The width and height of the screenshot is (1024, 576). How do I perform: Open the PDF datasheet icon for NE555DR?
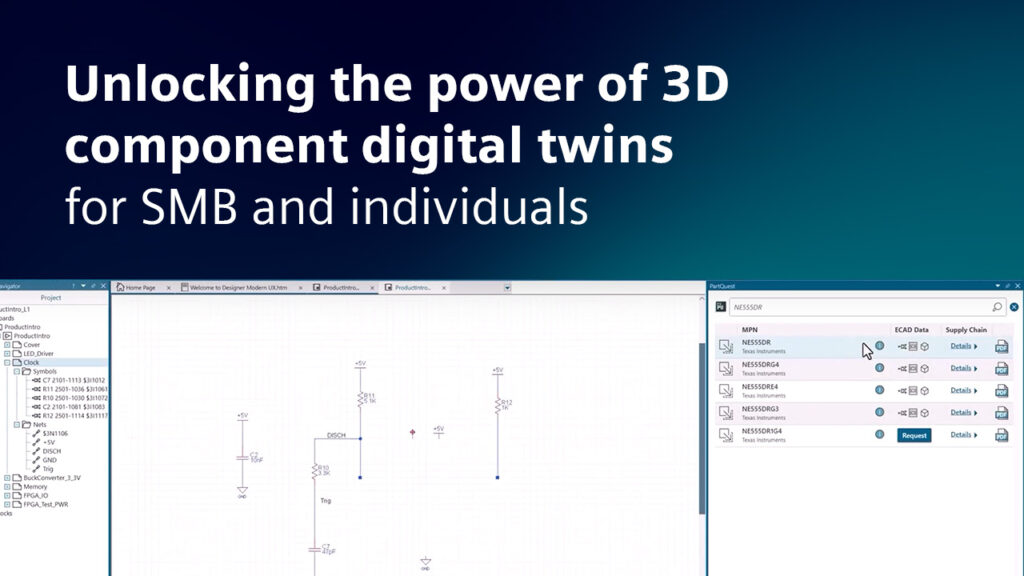pos(1001,346)
